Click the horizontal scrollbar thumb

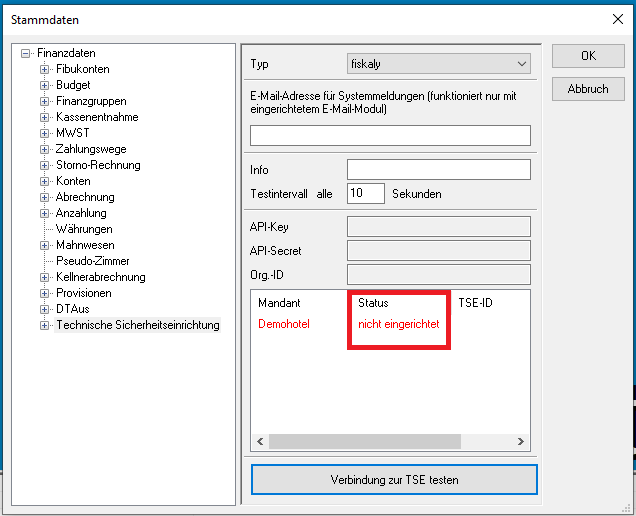[365, 441]
